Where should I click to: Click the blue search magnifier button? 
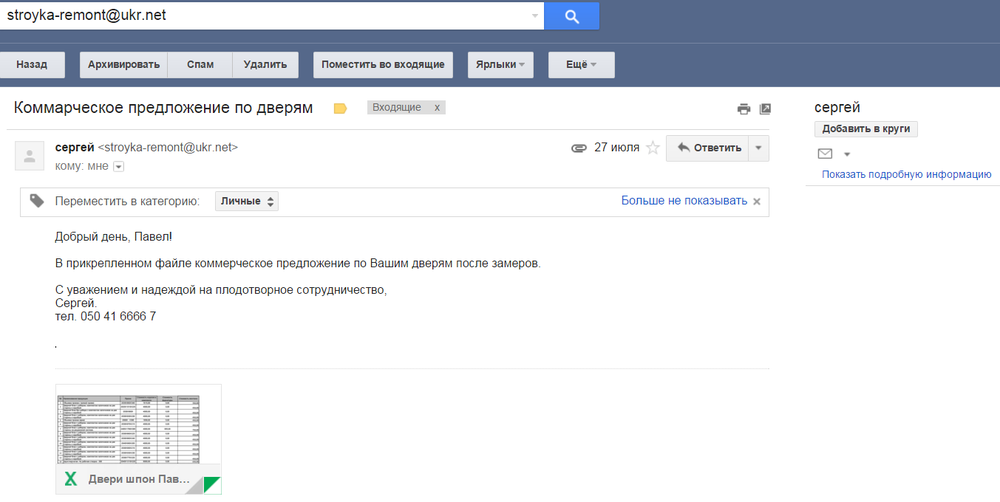click(571, 16)
